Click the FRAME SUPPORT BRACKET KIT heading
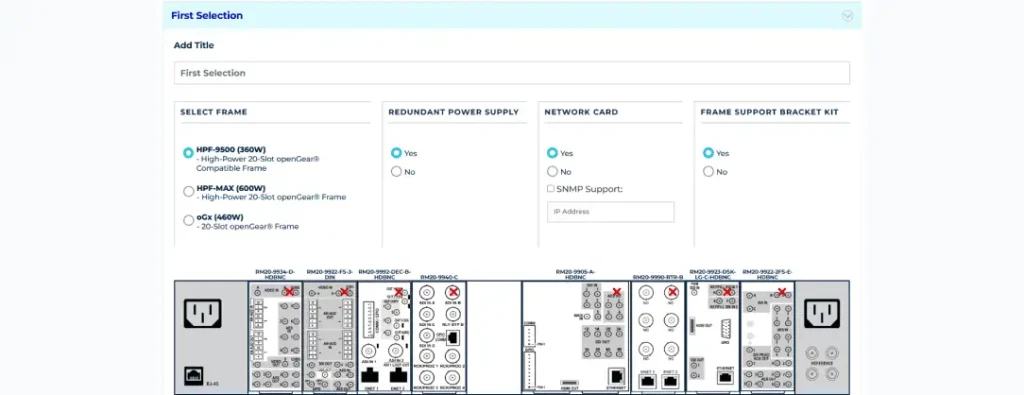The image size is (1024, 395). pos(769,112)
